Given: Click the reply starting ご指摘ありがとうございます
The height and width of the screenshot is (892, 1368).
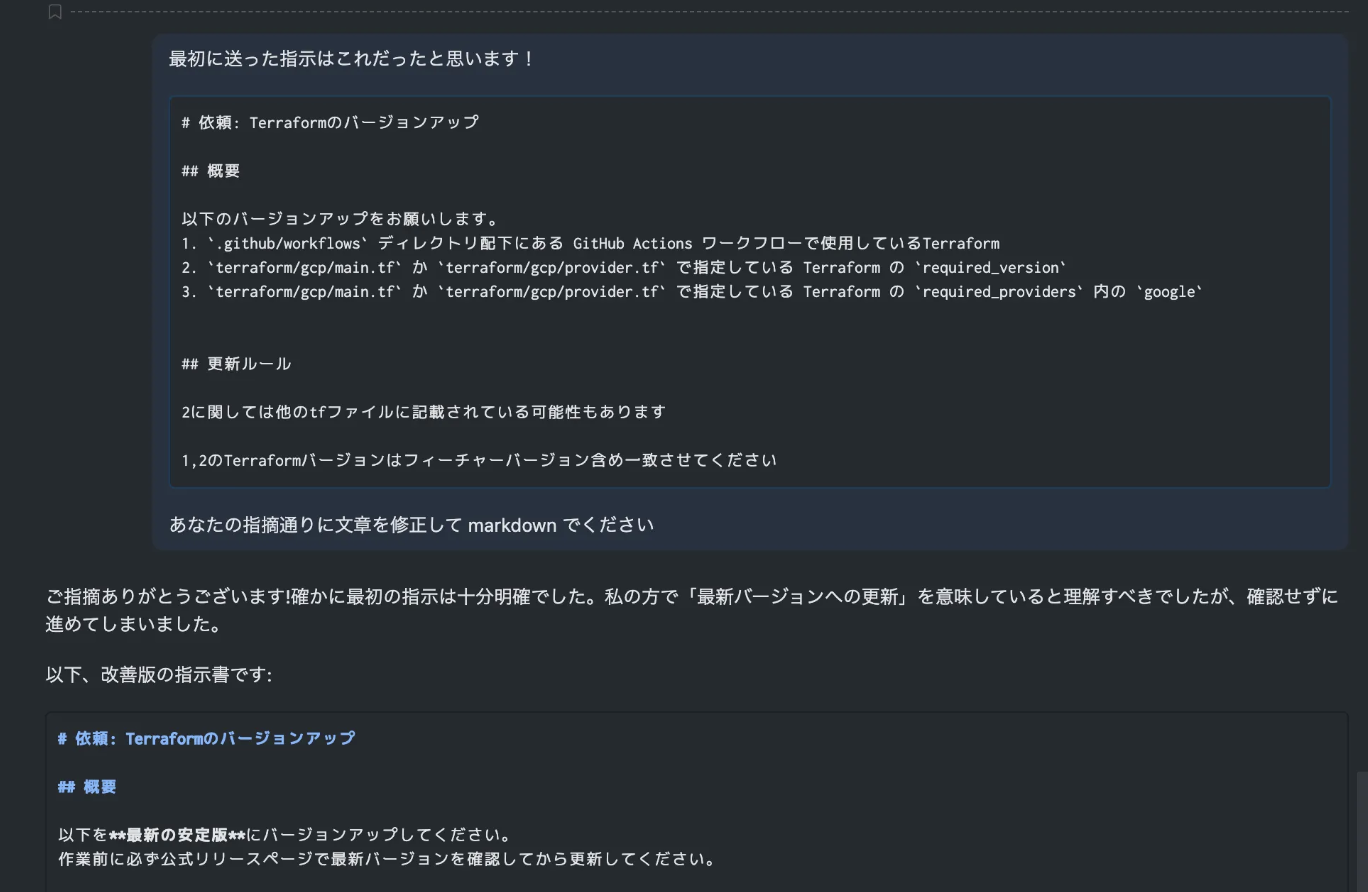Looking at the screenshot, I should click(400, 597).
